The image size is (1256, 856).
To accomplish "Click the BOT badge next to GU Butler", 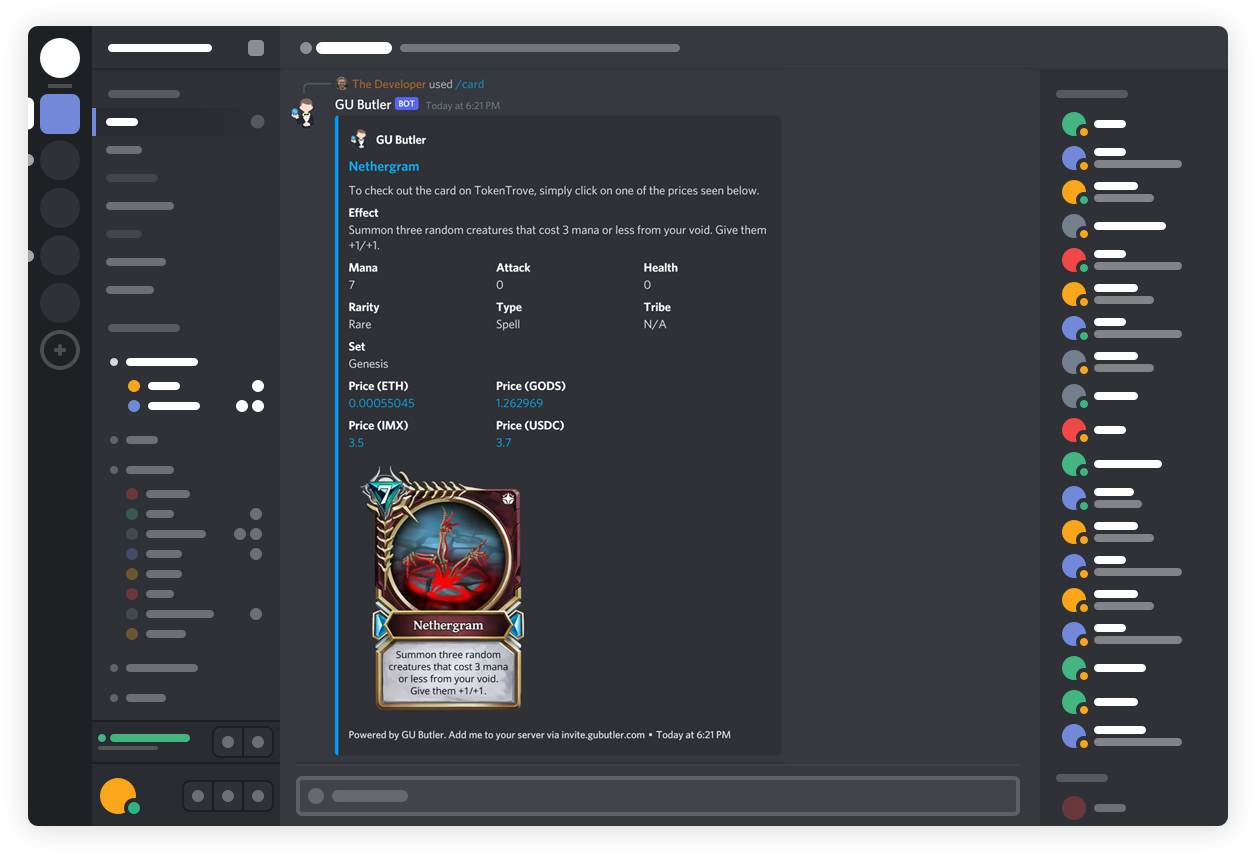I will coord(406,104).
